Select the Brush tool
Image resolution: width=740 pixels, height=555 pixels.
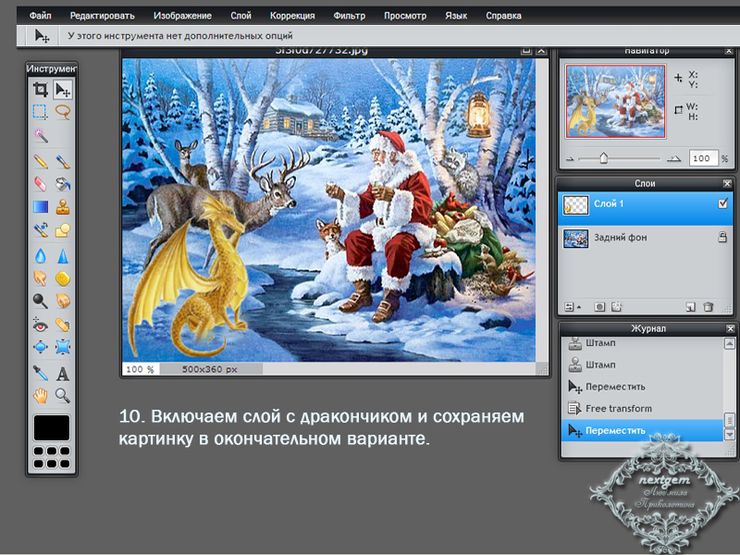pos(62,161)
